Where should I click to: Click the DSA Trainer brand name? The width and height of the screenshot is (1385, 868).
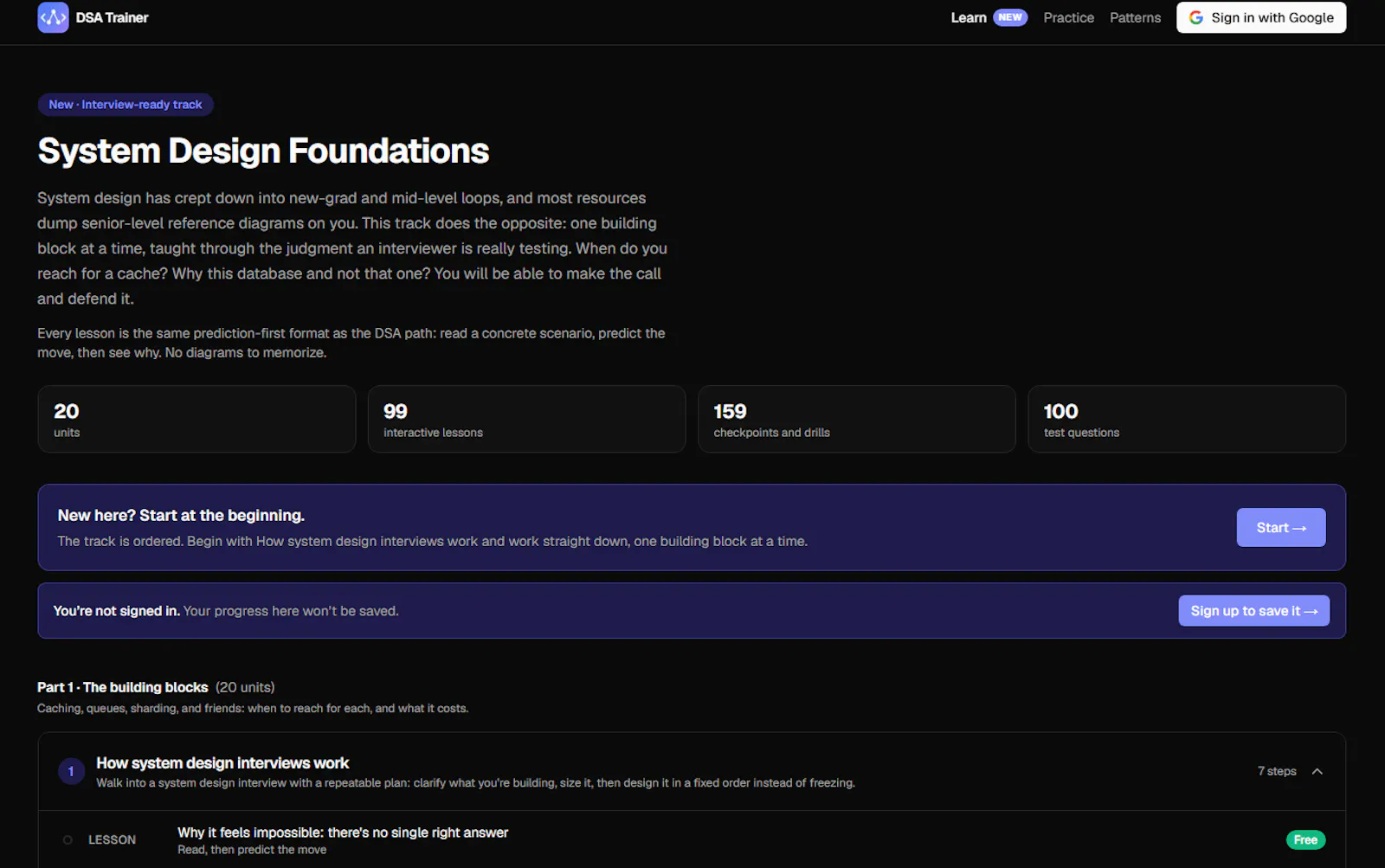(x=112, y=17)
